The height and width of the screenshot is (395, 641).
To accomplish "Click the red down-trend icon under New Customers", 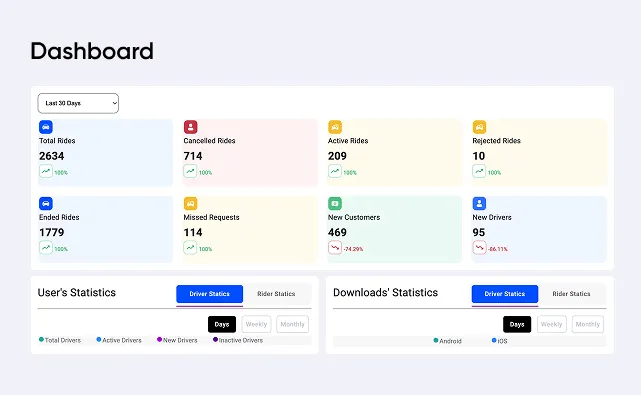I will tap(335, 247).
